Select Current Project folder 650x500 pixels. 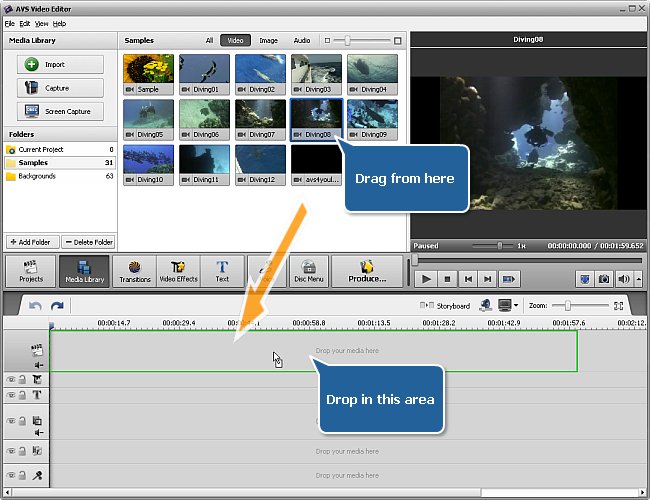pyautogui.click(x=60, y=149)
